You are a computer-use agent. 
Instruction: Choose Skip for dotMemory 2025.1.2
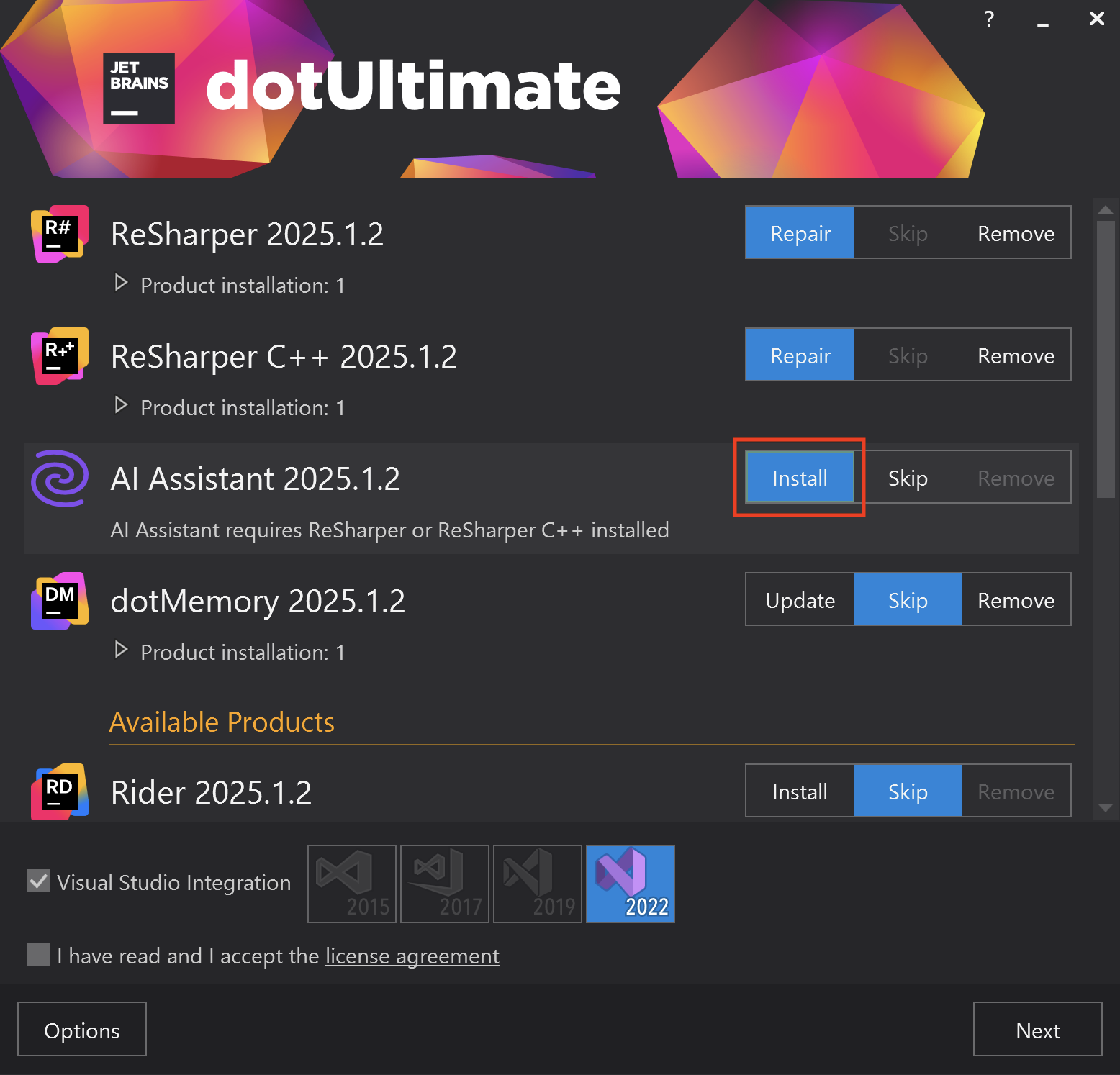click(x=908, y=599)
